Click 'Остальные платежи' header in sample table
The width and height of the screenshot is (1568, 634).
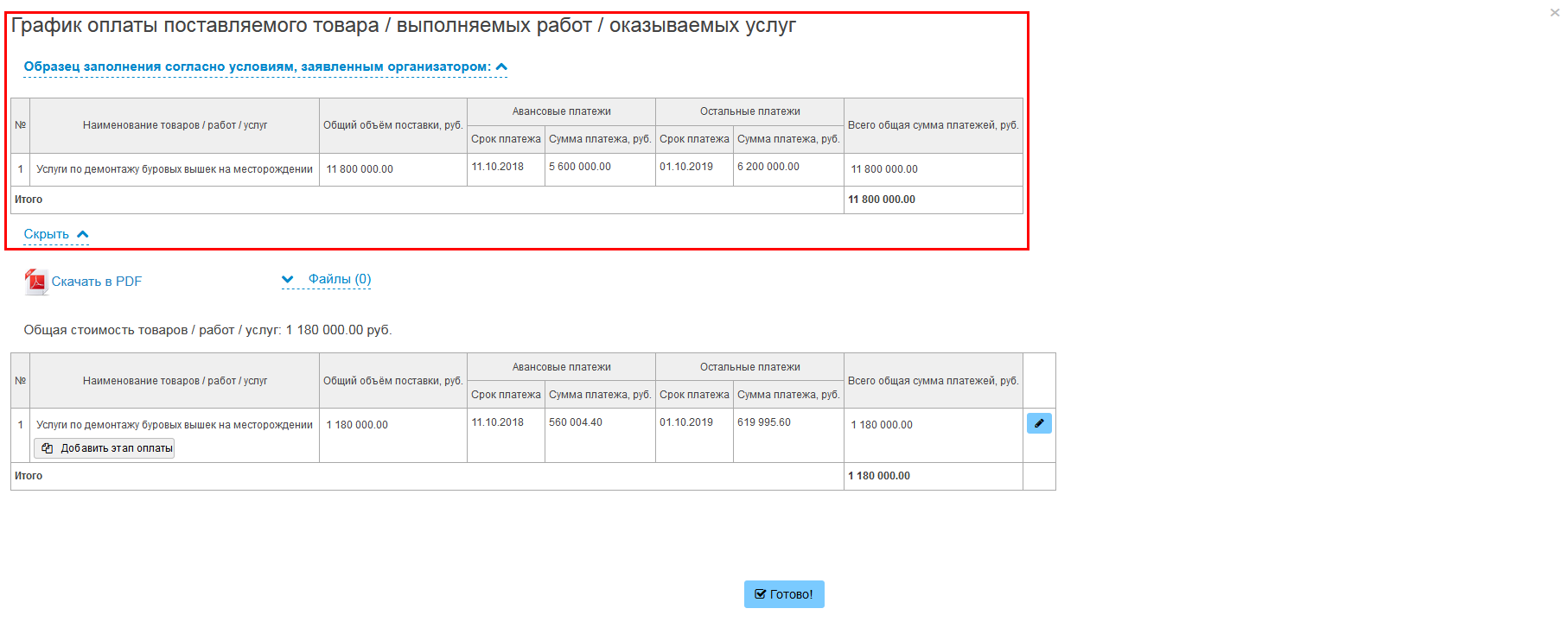[x=750, y=111]
